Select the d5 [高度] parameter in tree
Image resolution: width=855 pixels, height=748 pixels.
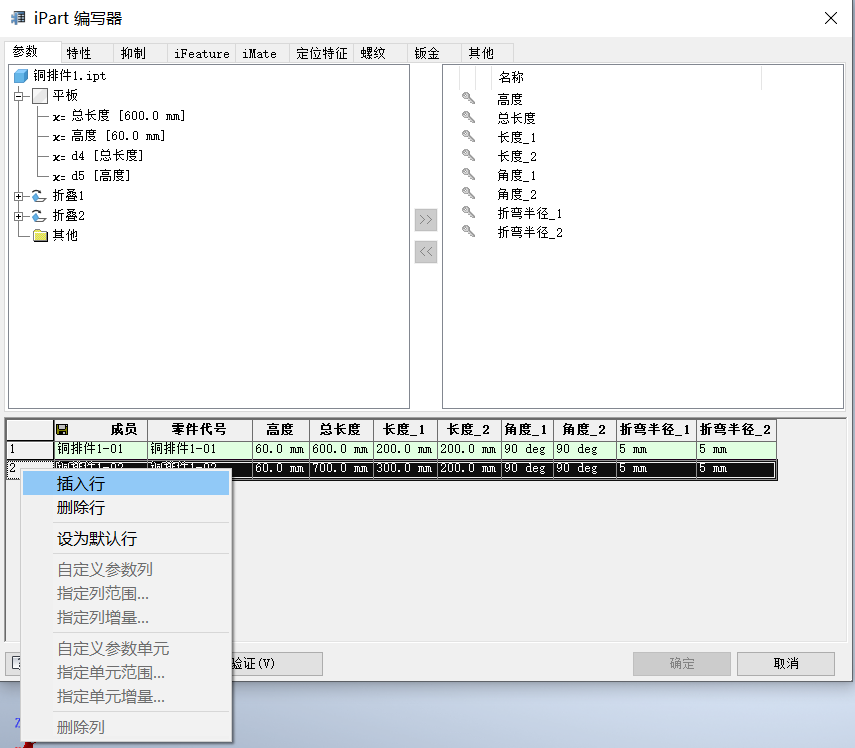(101, 176)
